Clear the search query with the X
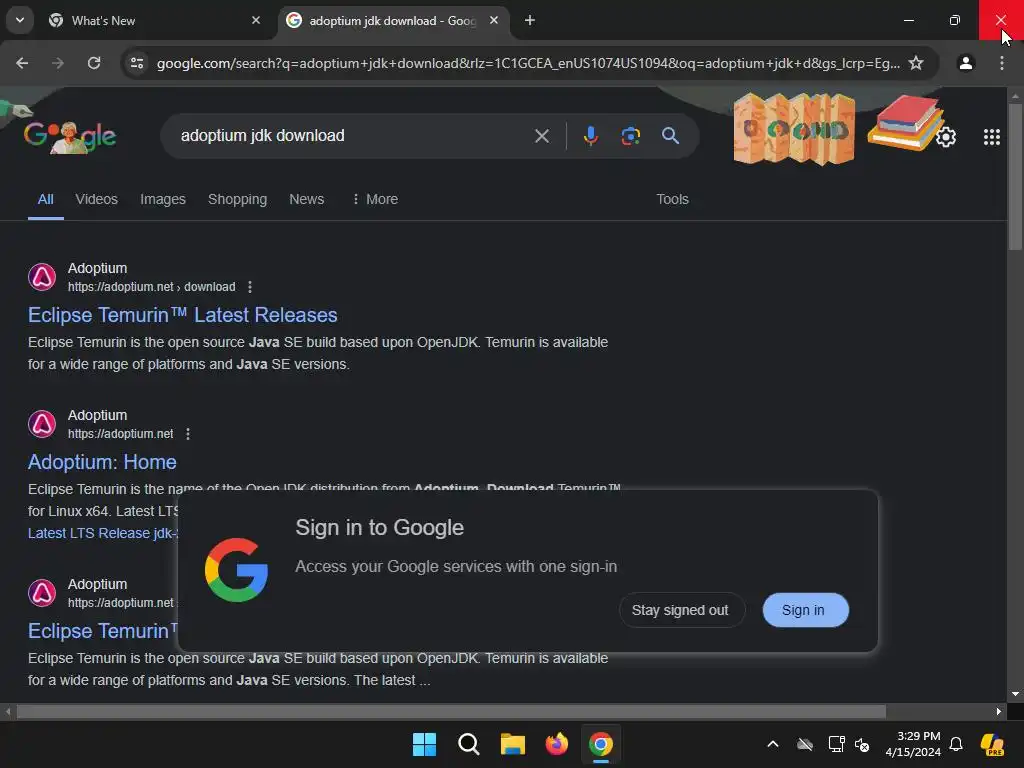The width and height of the screenshot is (1024, 768). [541, 136]
